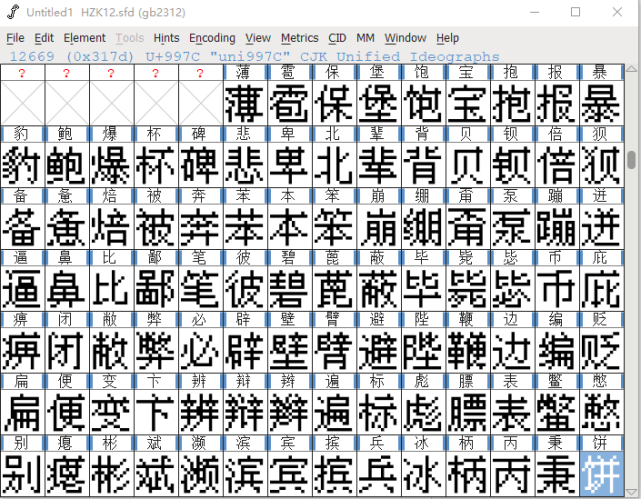Open the File menu
This screenshot has width=641, height=499.
[x=15, y=38]
